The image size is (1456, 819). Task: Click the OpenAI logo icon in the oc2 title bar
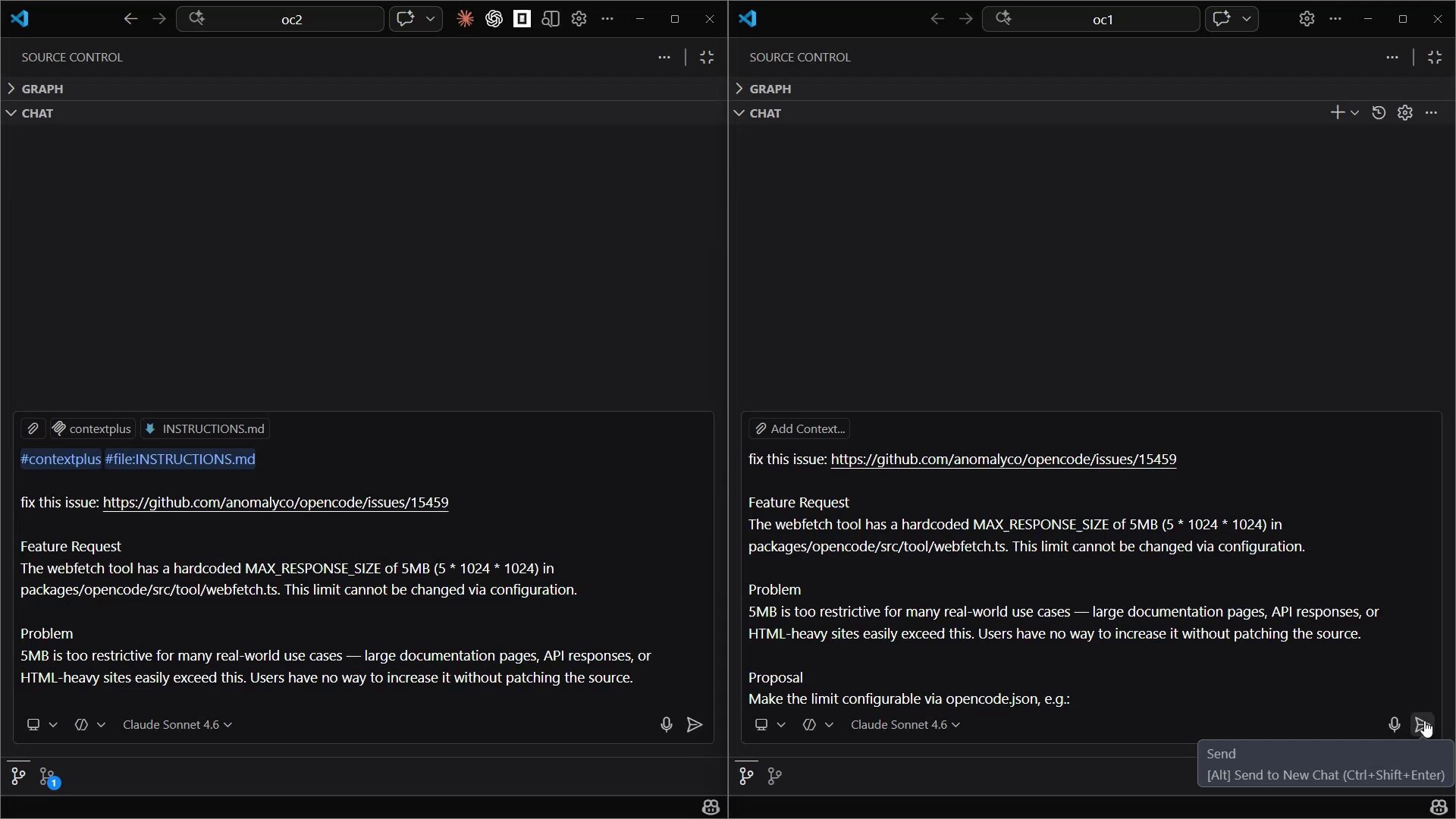pyautogui.click(x=494, y=19)
